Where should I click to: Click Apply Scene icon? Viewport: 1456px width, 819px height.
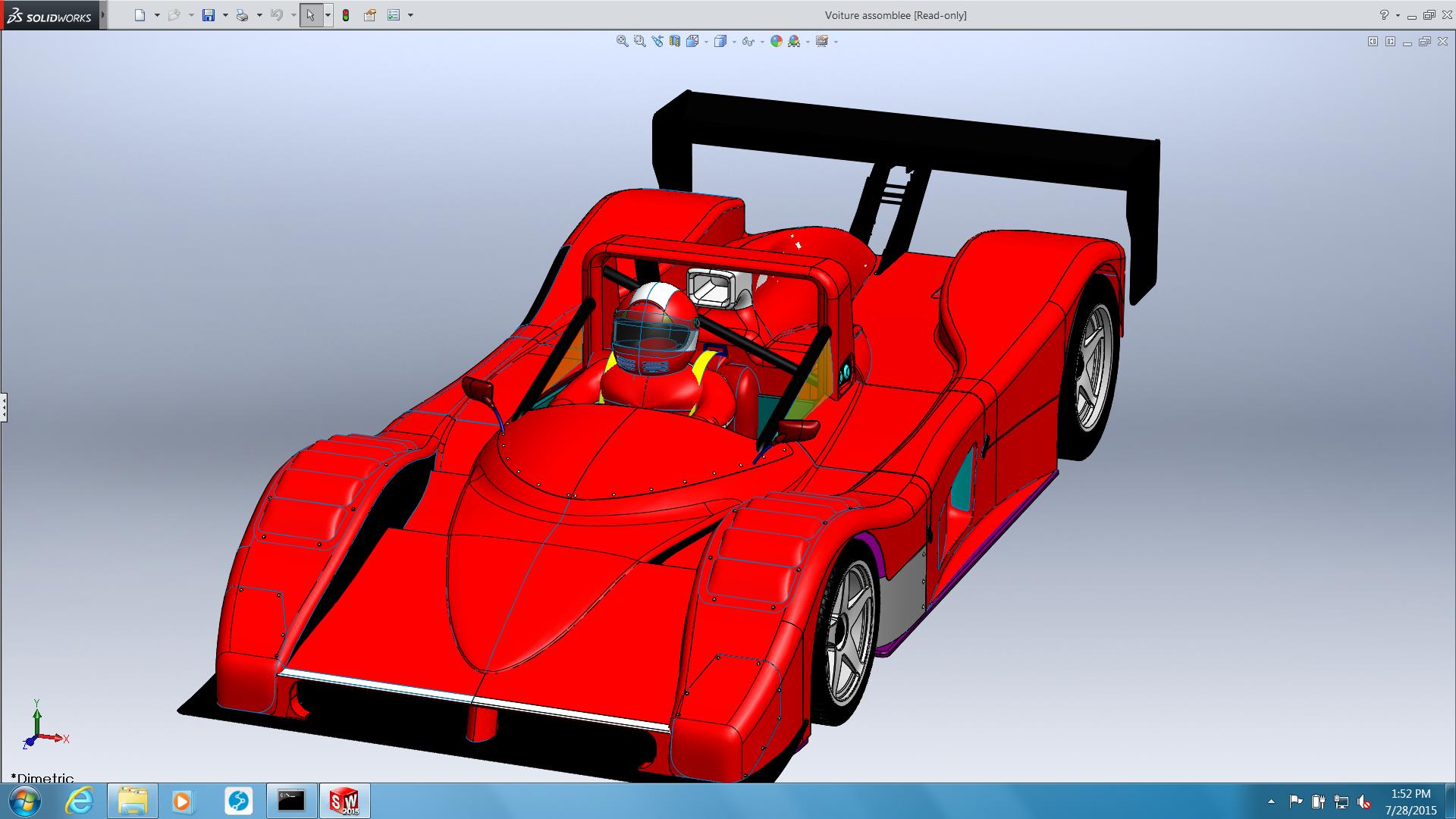coord(794,42)
